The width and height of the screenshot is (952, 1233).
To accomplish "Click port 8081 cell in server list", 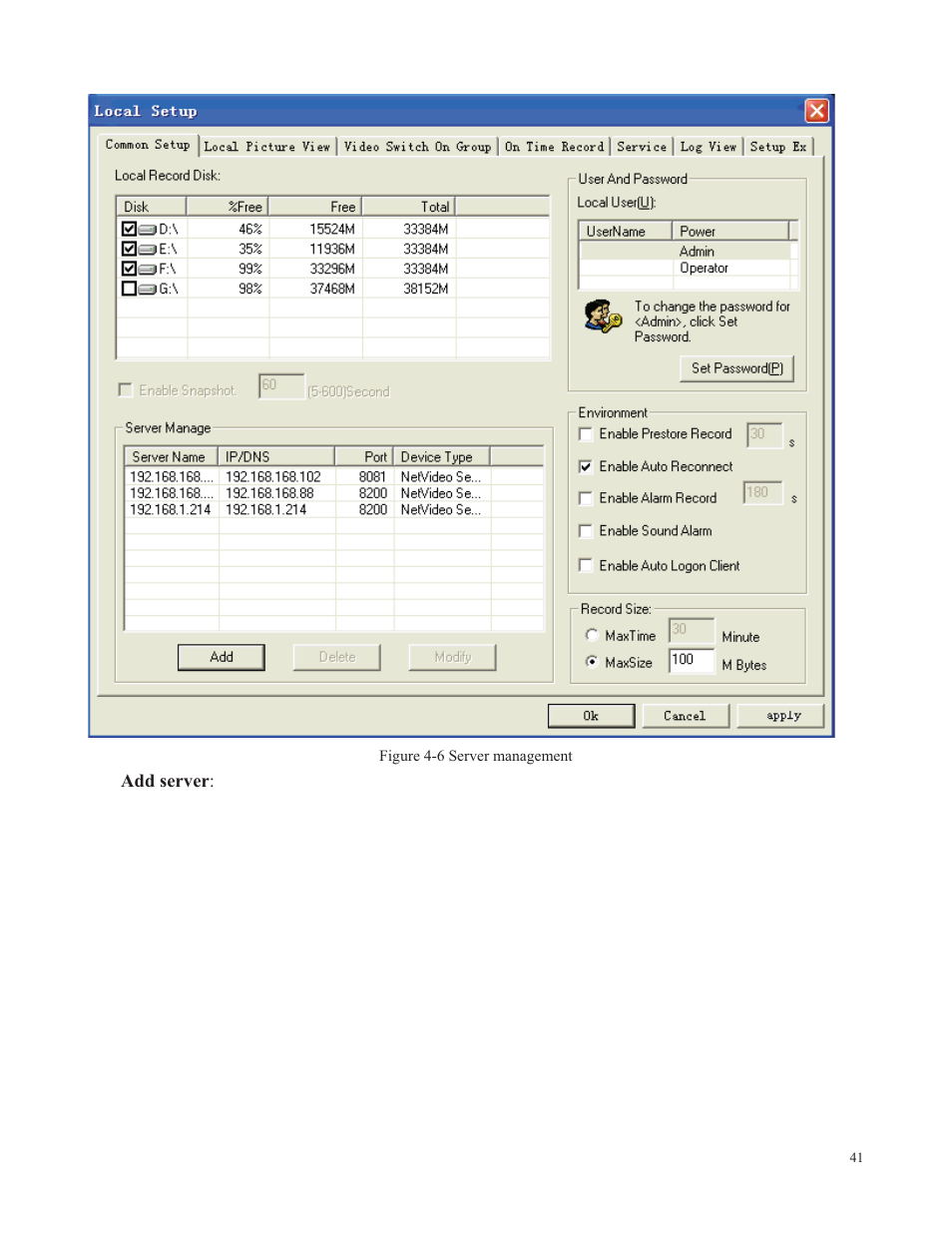I will [x=372, y=477].
